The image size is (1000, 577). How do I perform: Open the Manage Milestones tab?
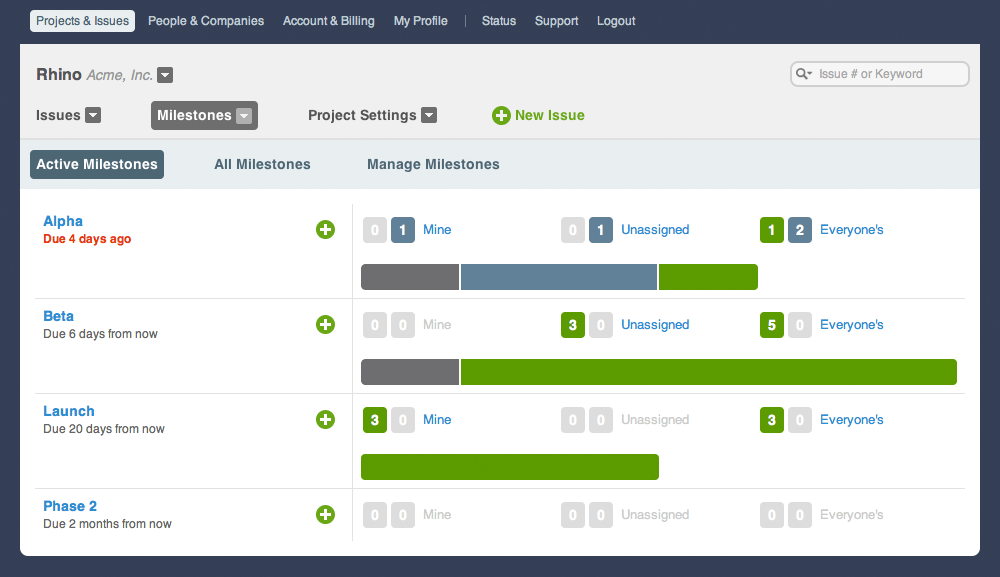click(433, 164)
